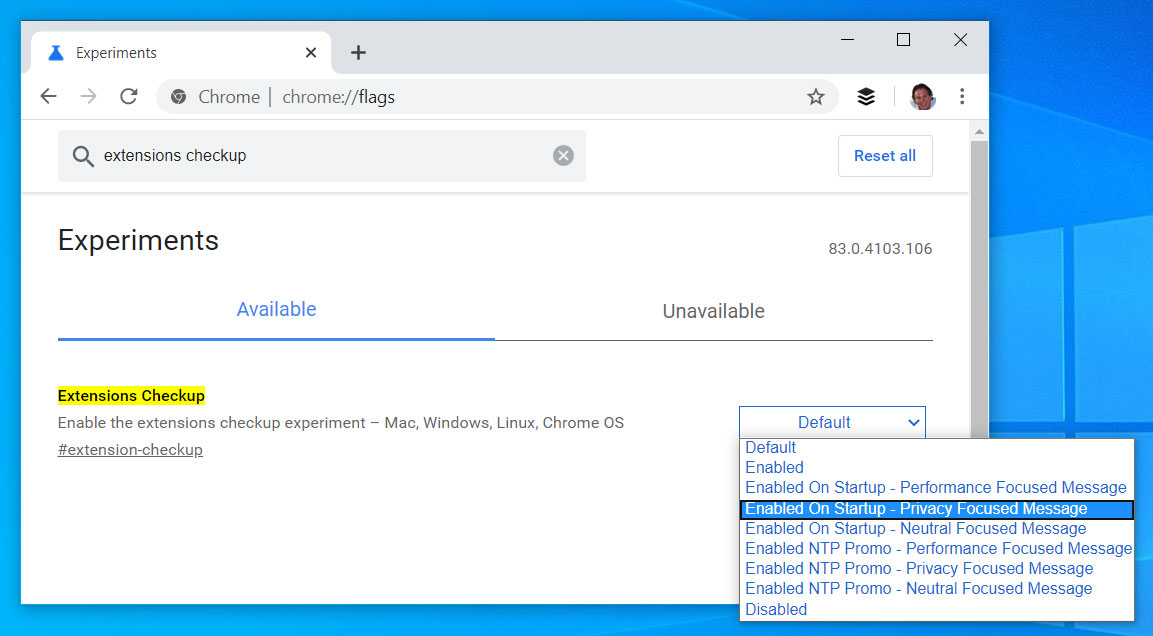Click the Experiments flask tab icon
This screenshot has width=1153, height=636.
(x=56, y=53)
